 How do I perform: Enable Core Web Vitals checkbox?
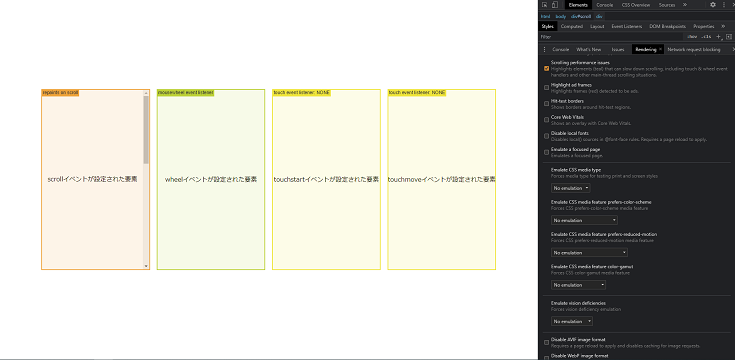tap(547, 120)
